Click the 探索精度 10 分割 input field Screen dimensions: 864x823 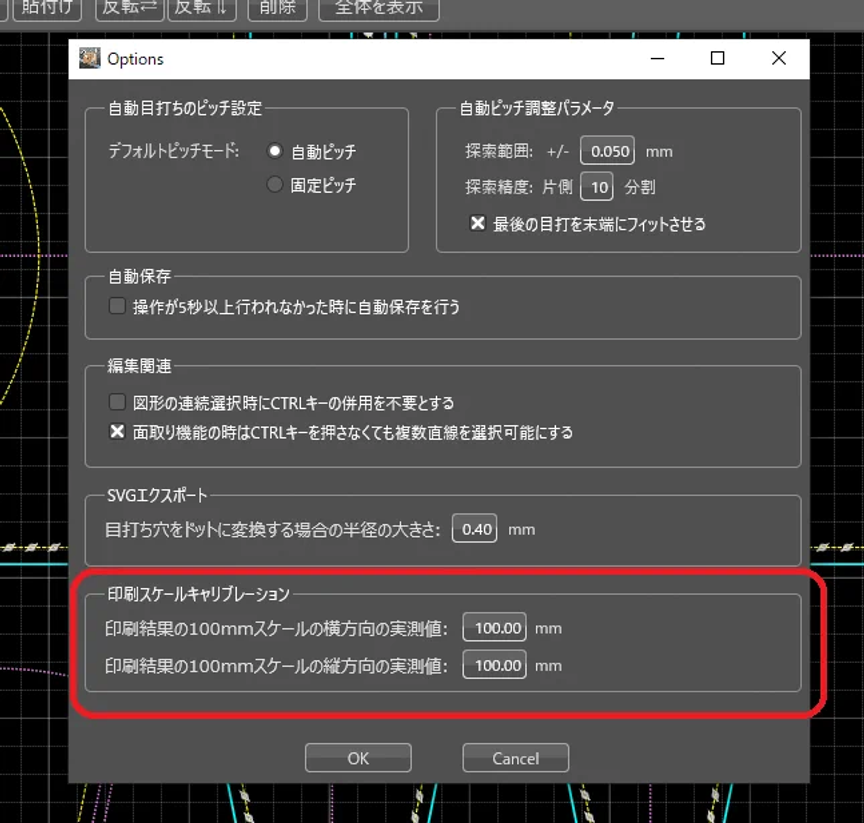(597, 187)
